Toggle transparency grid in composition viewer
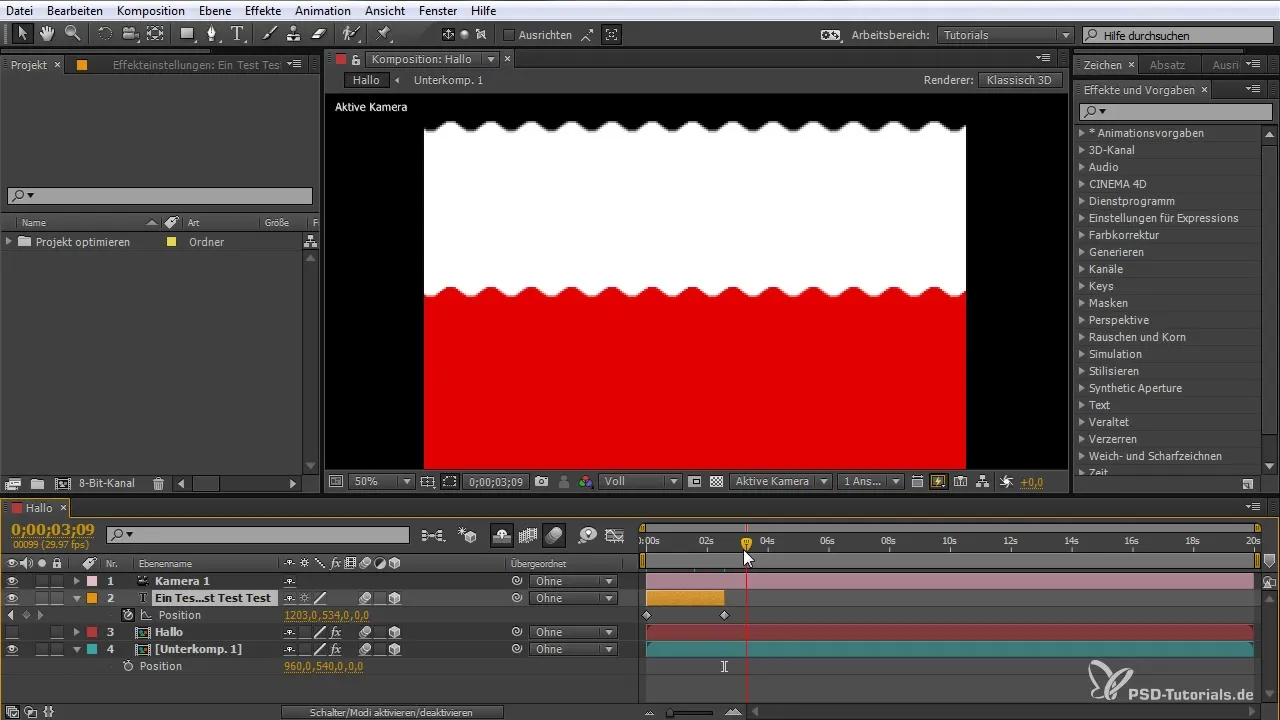The width and height of the screenshot is (1280, 720). (x=716, y=481)
